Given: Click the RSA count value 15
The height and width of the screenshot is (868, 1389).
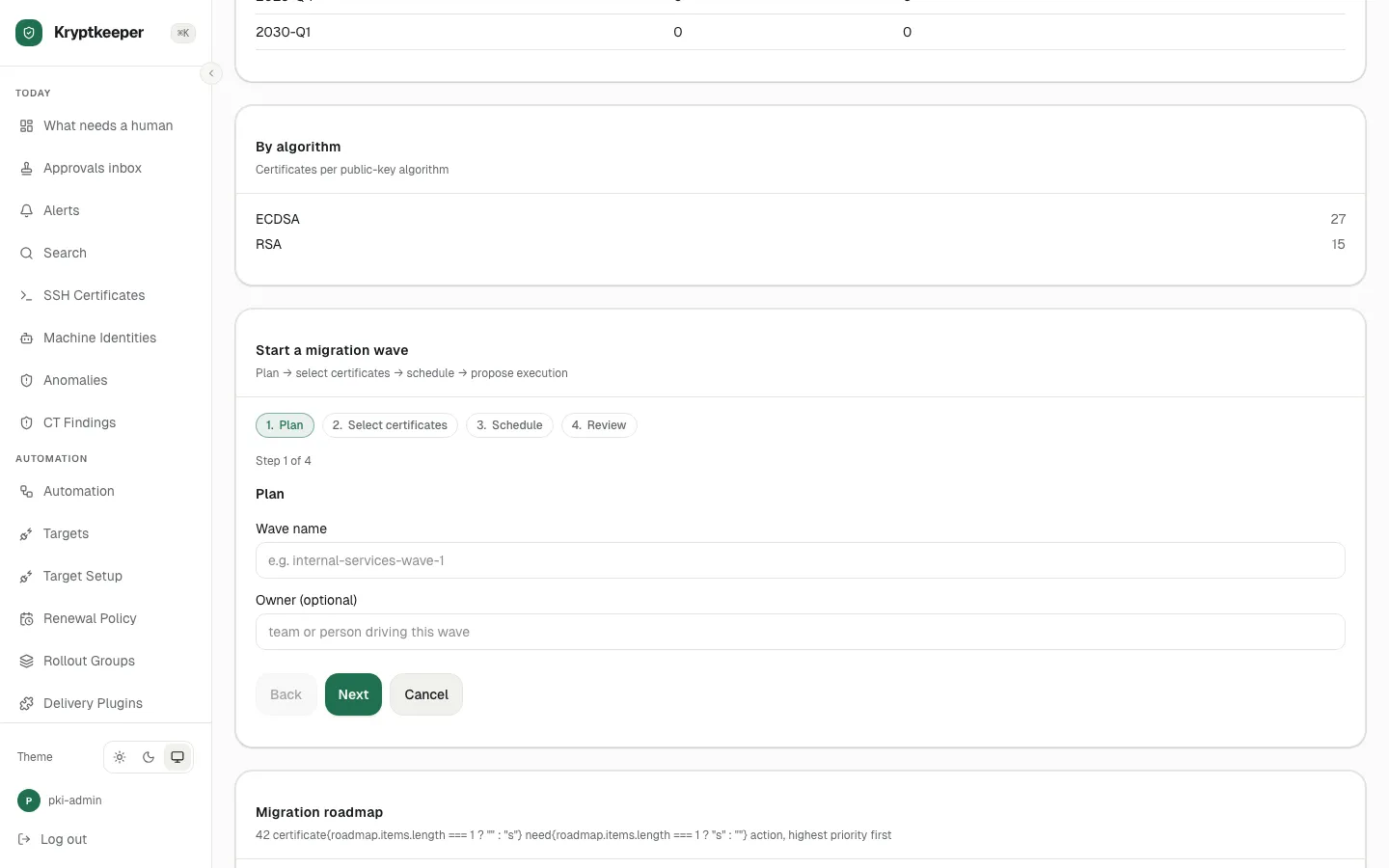Looking at the screenshot, I should [x=1338, y=244].
